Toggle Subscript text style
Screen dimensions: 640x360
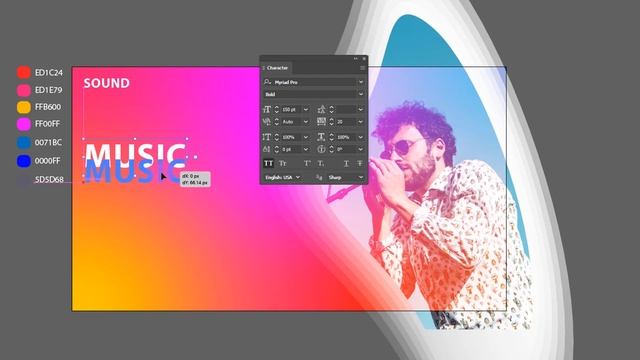point(321,163)
